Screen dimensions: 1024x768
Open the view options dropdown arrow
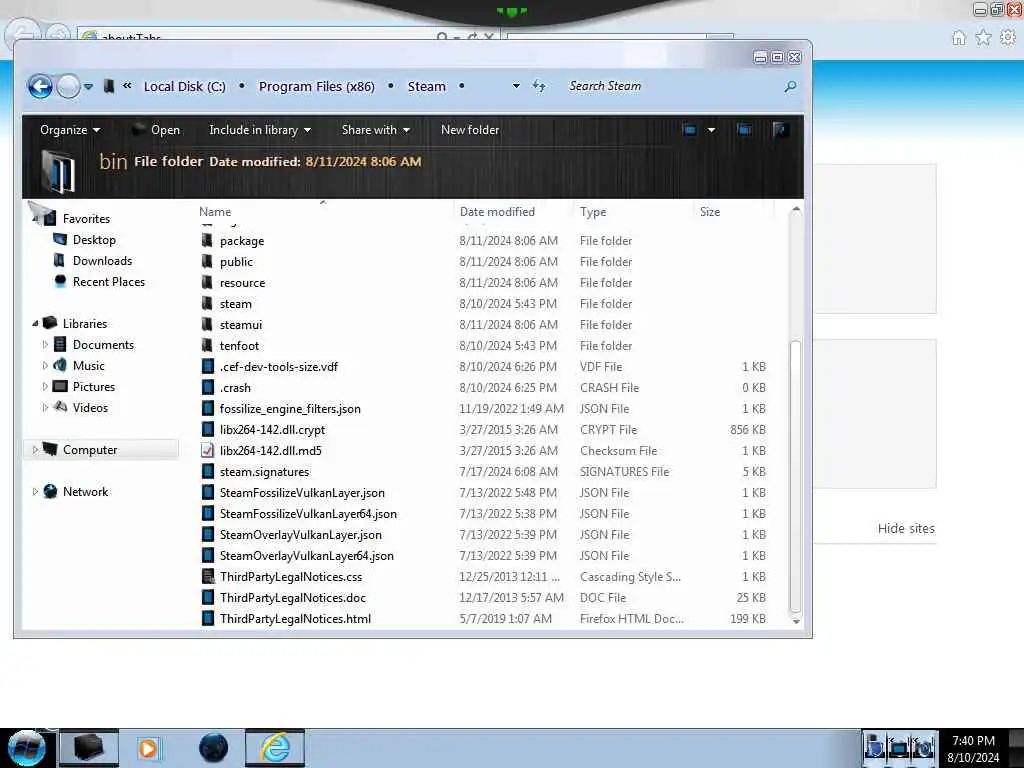click(x=711, y=130)
